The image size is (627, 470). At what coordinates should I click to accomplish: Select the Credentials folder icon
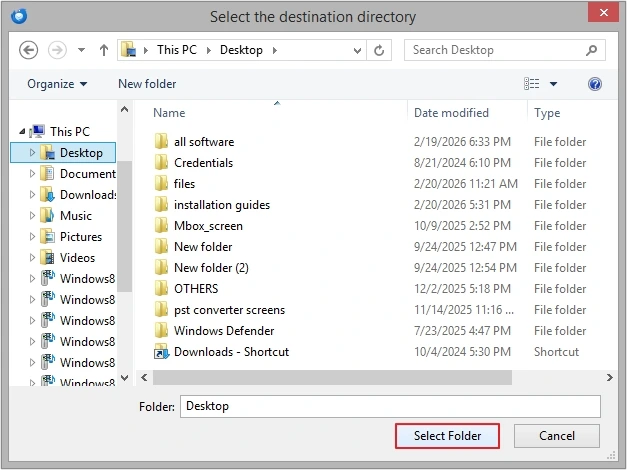161,163
